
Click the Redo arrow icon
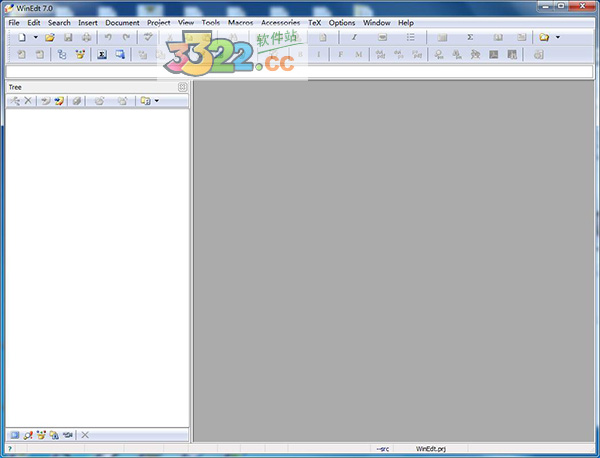126,37
